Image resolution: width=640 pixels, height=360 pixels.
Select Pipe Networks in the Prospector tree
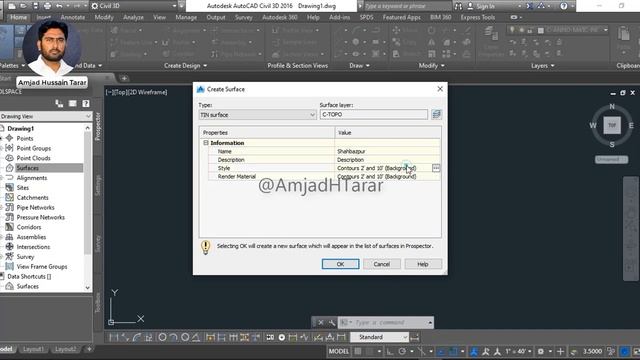point(35,207)
